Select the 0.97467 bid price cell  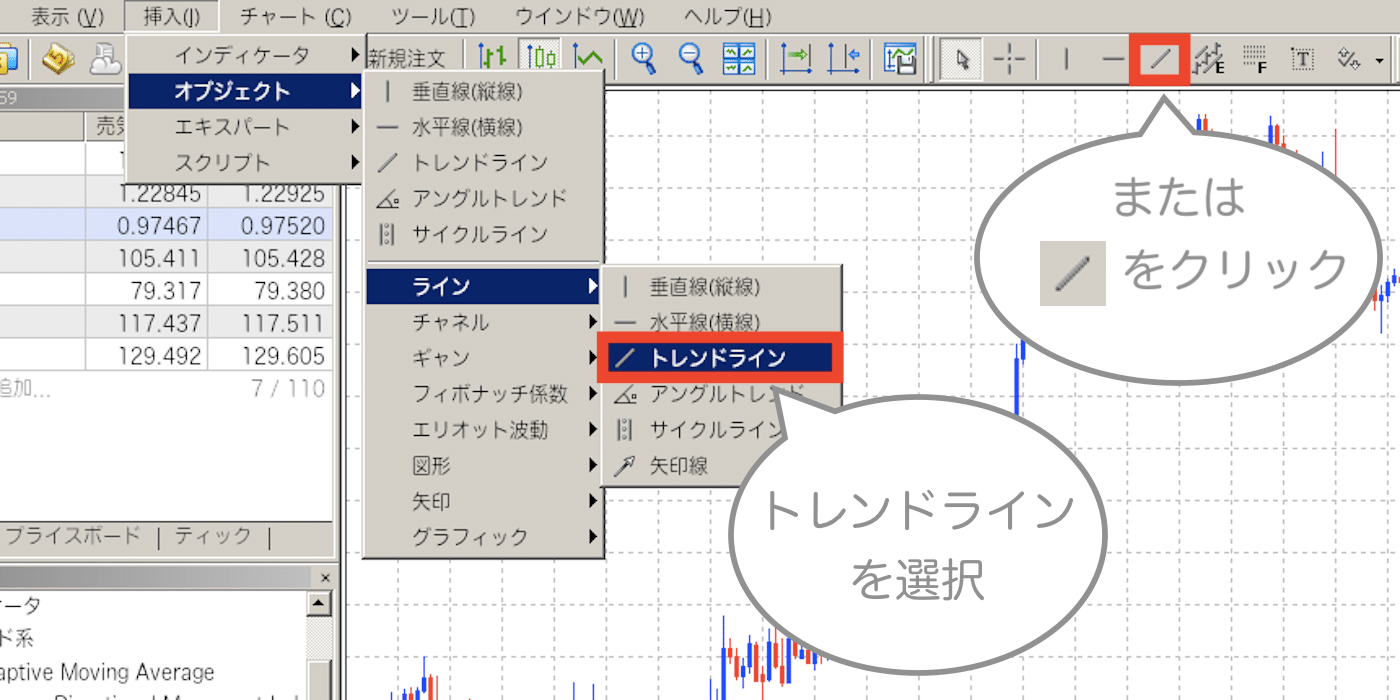point(145,226)
